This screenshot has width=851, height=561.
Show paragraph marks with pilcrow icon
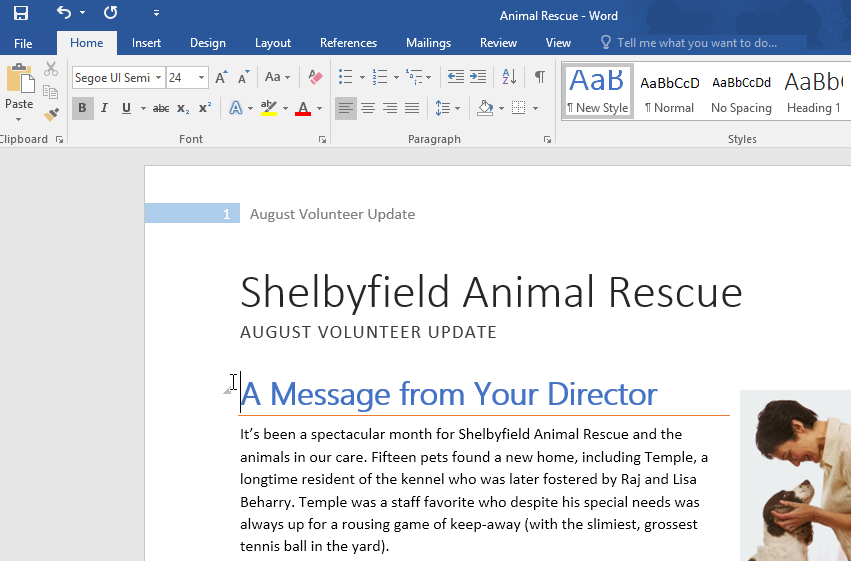tap(539, 77)
